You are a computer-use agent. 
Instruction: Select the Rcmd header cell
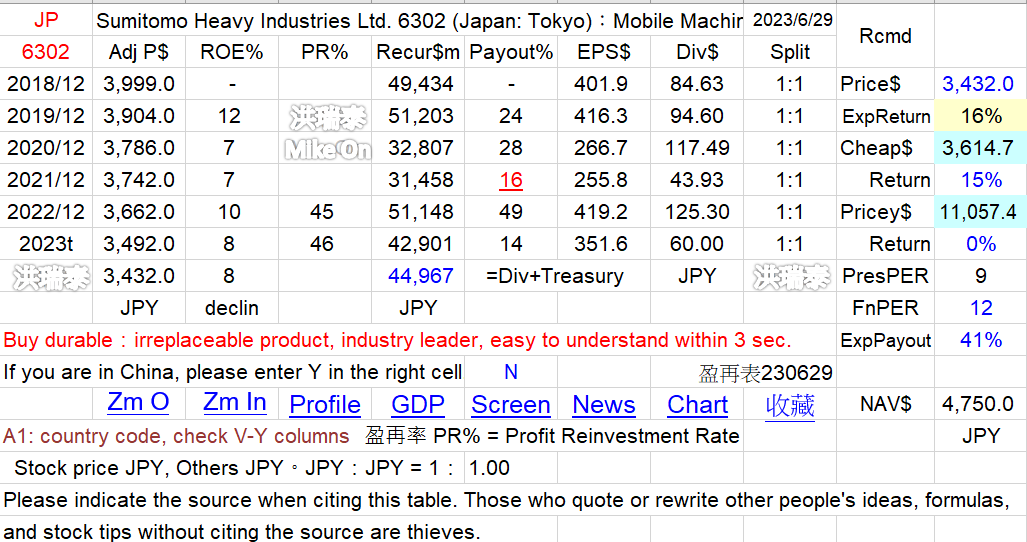coord(885,36)
